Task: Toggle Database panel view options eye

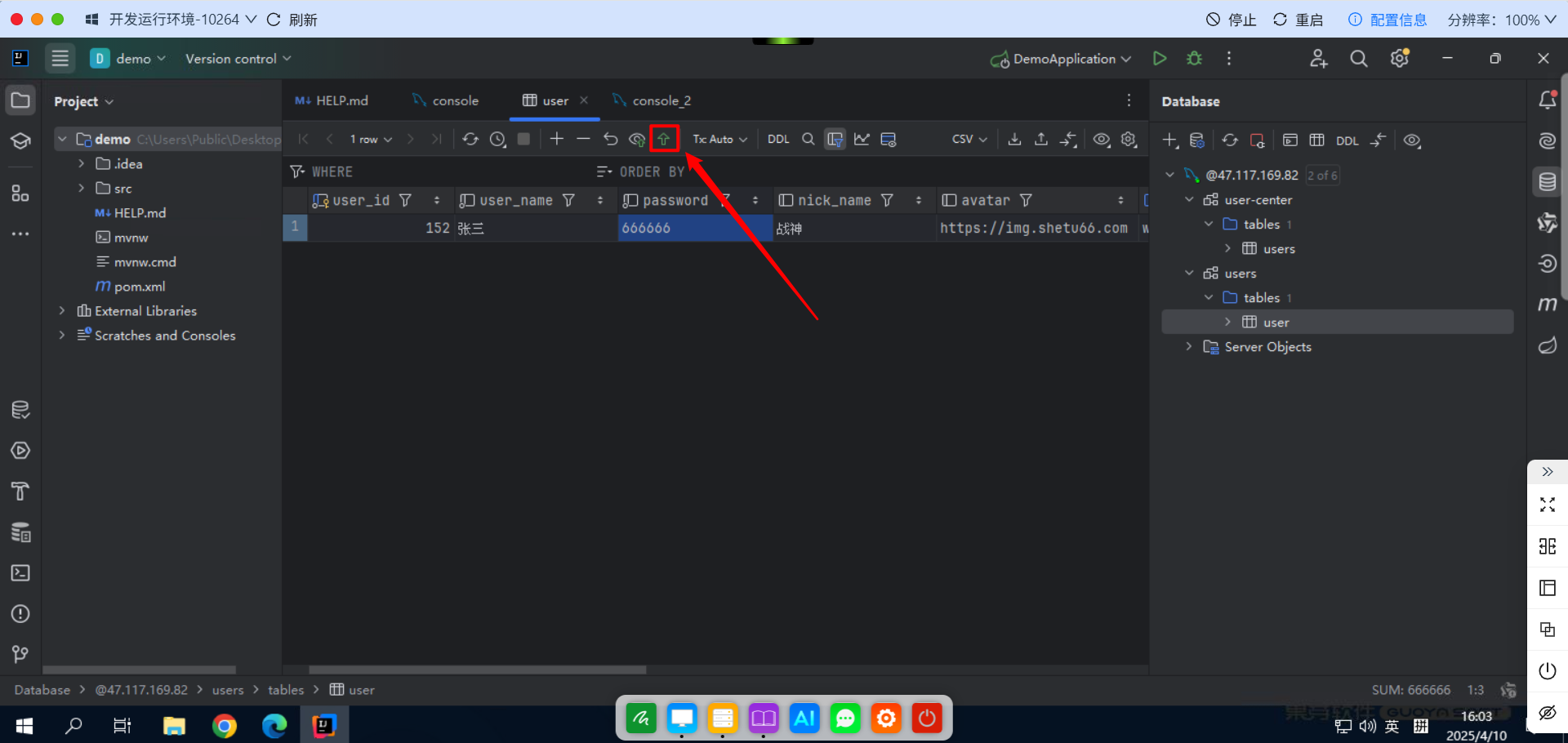Action: (1412, 140)
